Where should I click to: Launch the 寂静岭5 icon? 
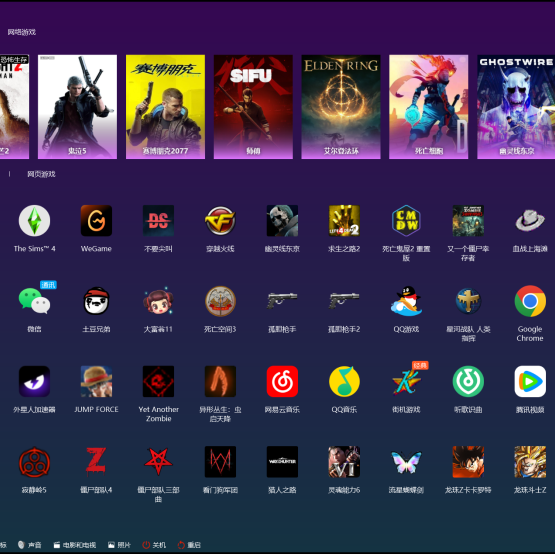[x=34, y=462]
